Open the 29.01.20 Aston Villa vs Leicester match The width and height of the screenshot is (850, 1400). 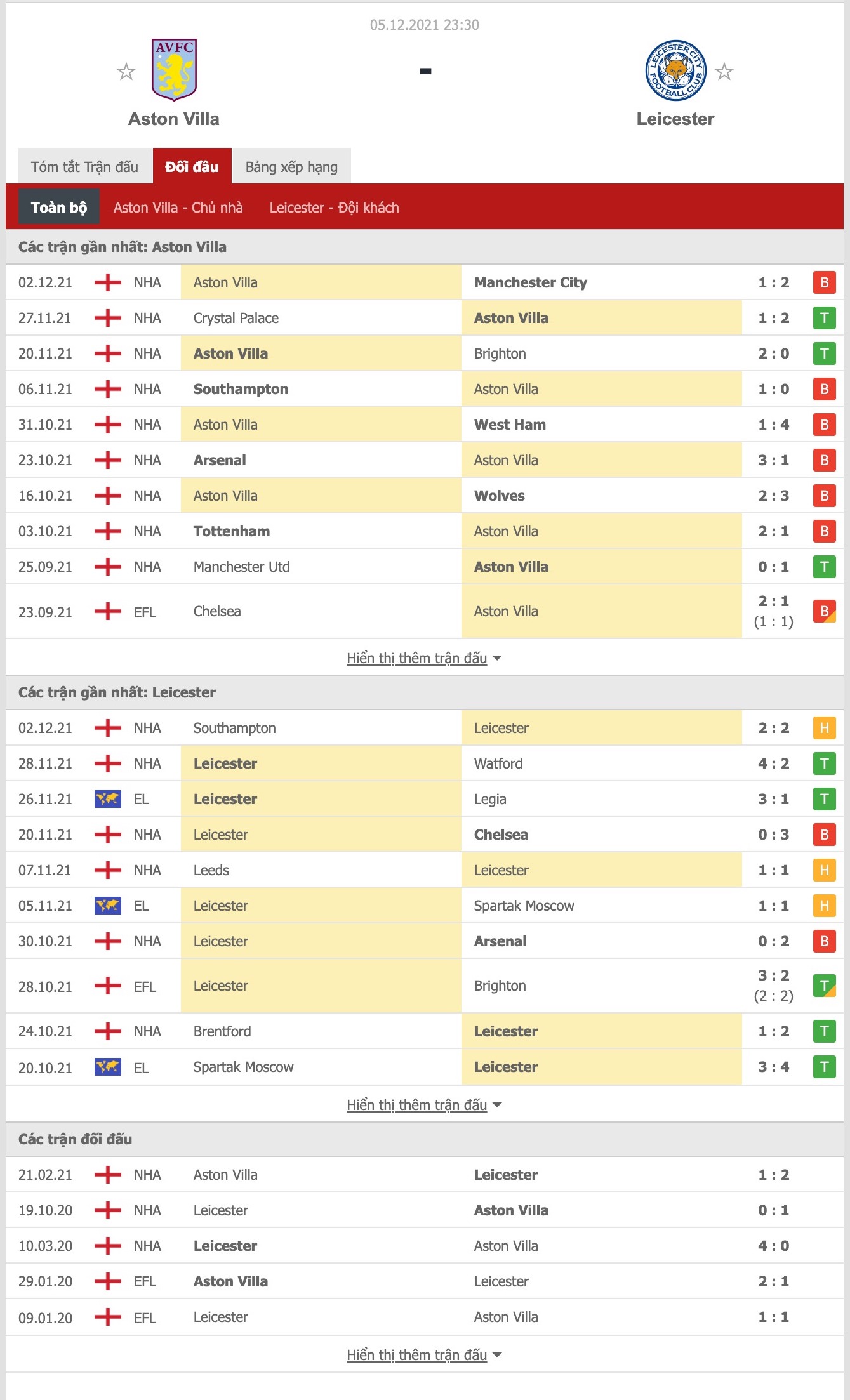click(424, 1281)
